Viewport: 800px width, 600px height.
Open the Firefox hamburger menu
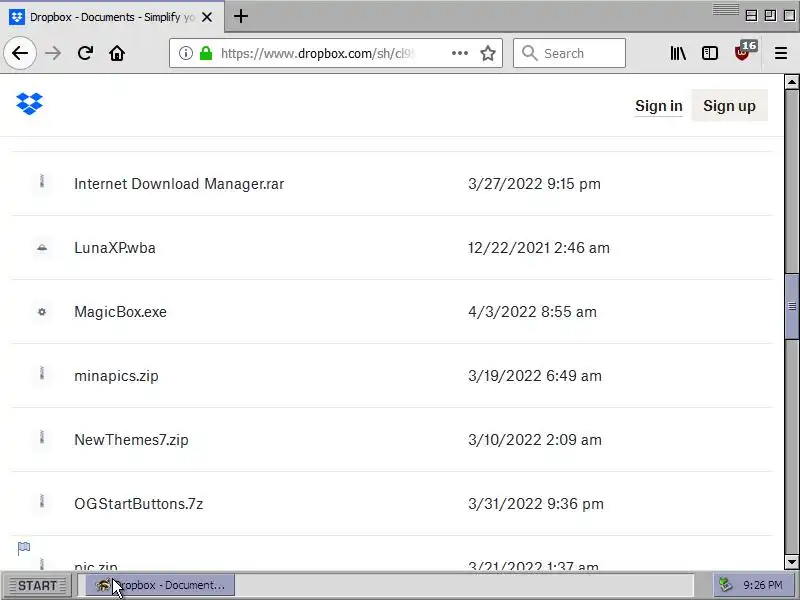tap(781, 53)
